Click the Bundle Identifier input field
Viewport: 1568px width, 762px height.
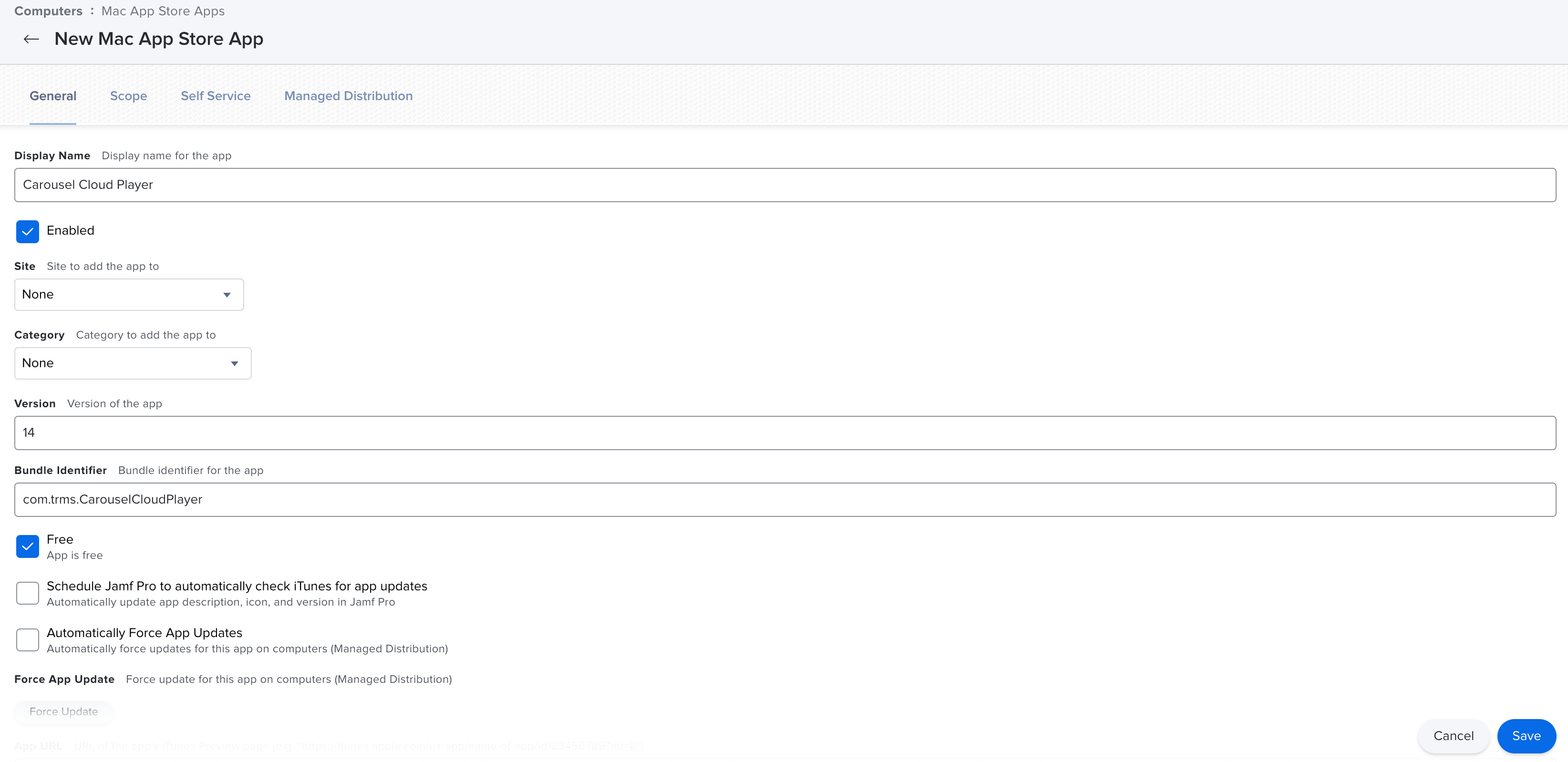tap(784, 500)
